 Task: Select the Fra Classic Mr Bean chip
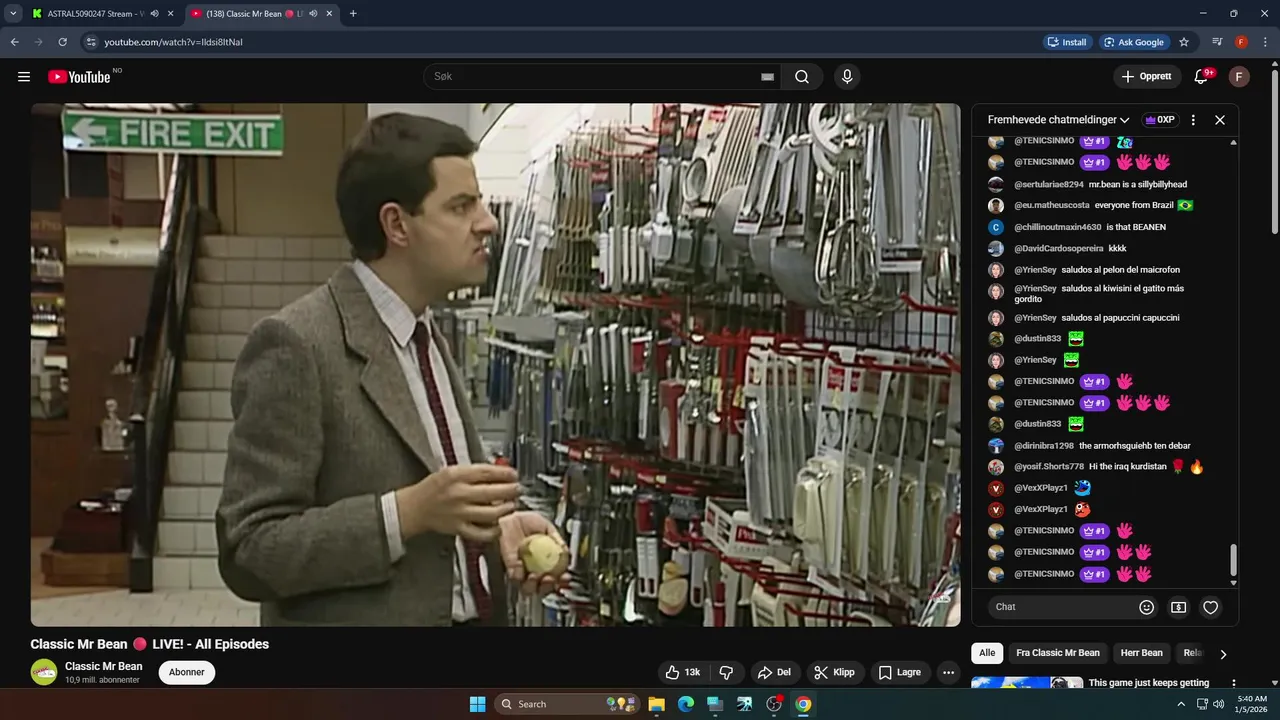(x=1058, y=653)
